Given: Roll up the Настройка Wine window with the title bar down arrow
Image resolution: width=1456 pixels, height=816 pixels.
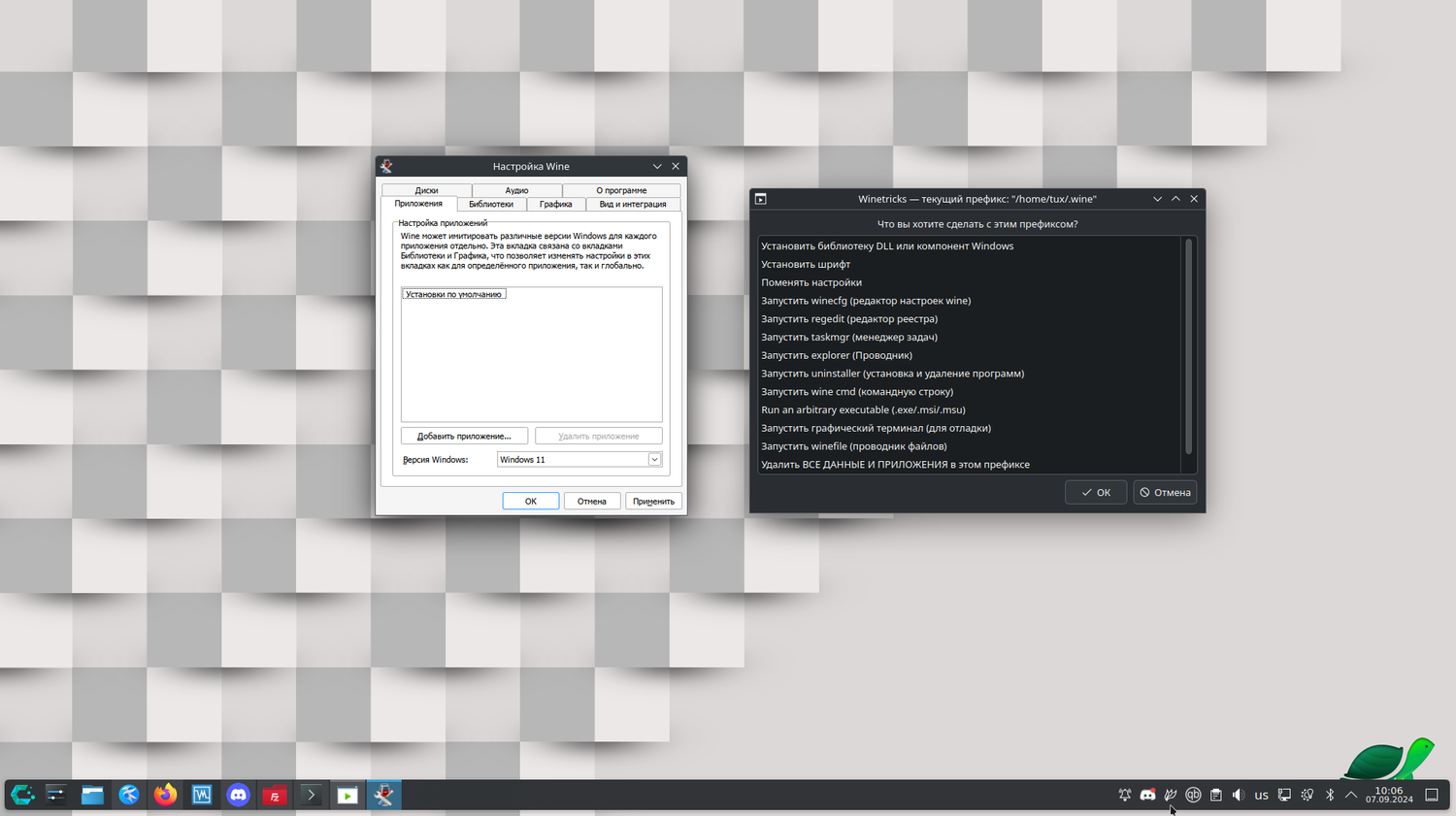Looking at the screenshot, I should (657, 166).
